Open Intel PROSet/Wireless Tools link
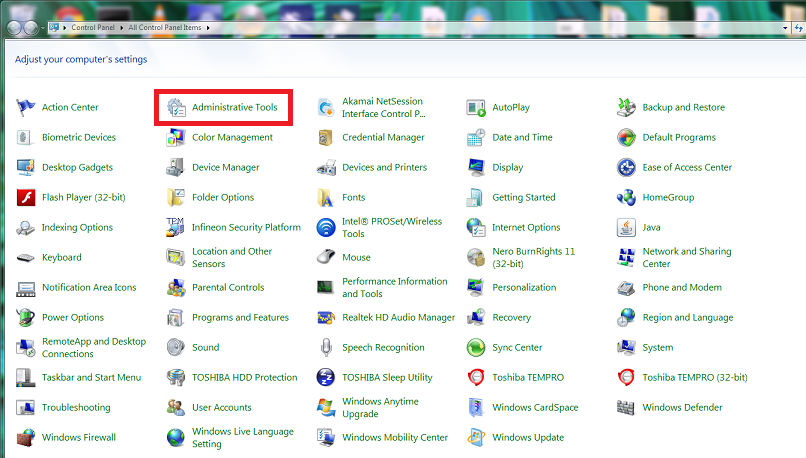 (392, 227)
